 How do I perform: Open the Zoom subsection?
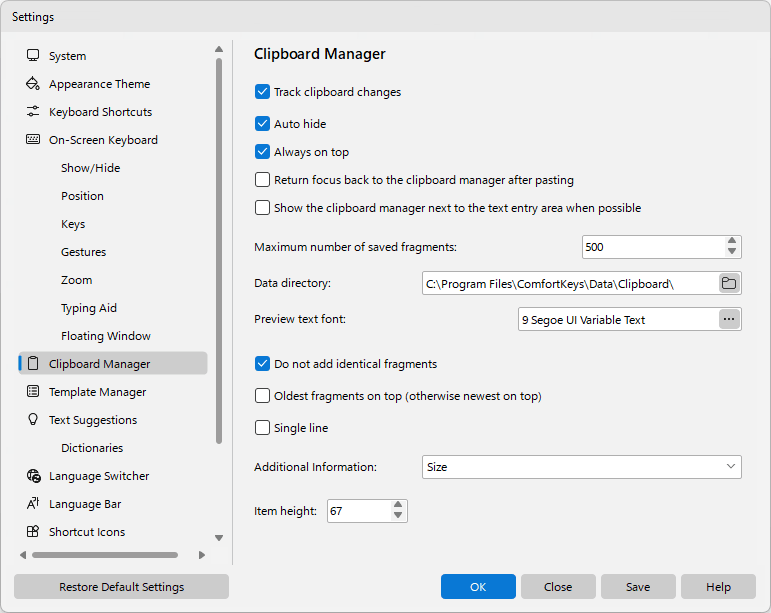coord(76,280)
